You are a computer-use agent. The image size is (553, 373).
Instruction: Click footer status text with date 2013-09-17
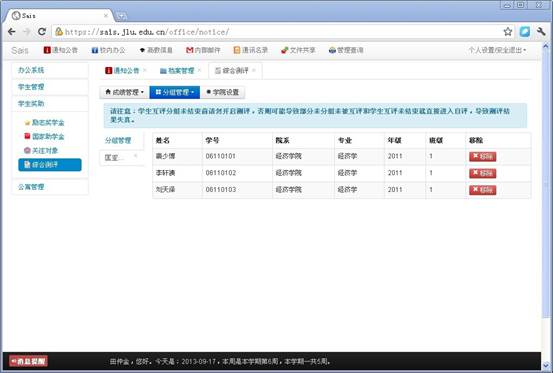coord(220,361)
